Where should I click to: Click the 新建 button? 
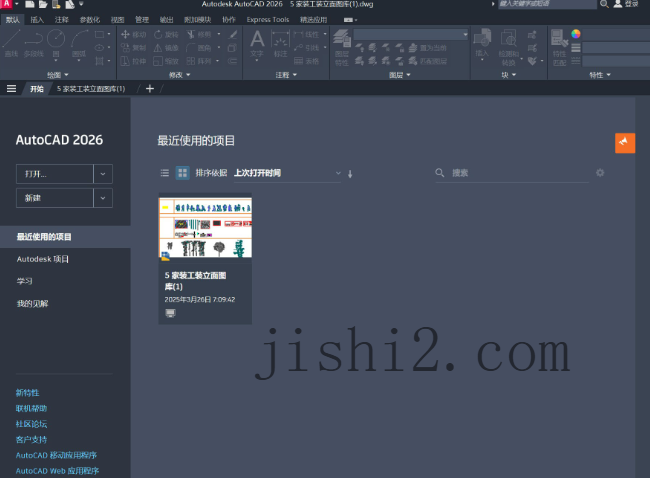pyautogui.click(x=55, y=198)
